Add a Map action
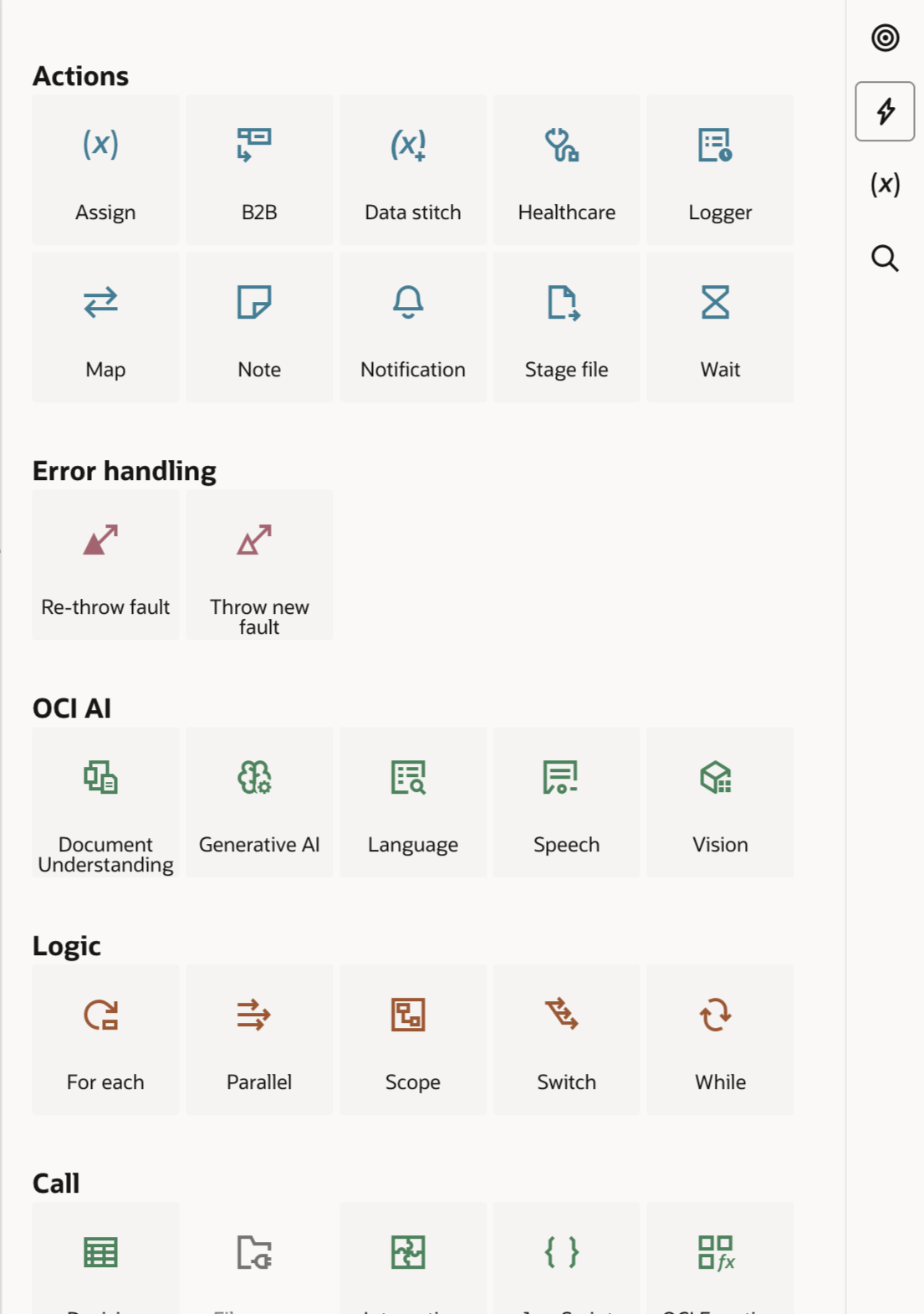924x1314 pixels. (x=105, y=327)
